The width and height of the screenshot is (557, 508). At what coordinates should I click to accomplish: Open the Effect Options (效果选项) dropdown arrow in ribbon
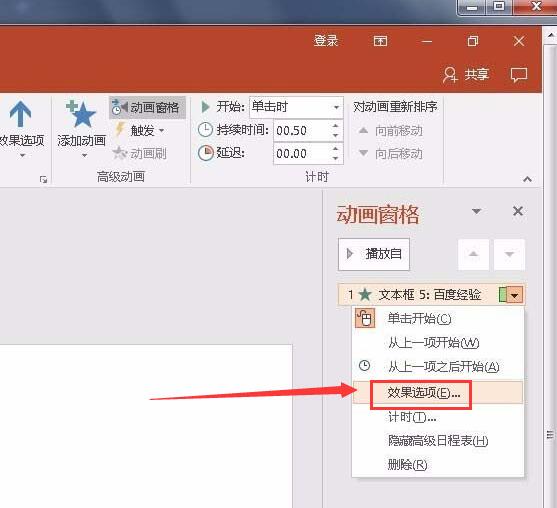point(22,155)
